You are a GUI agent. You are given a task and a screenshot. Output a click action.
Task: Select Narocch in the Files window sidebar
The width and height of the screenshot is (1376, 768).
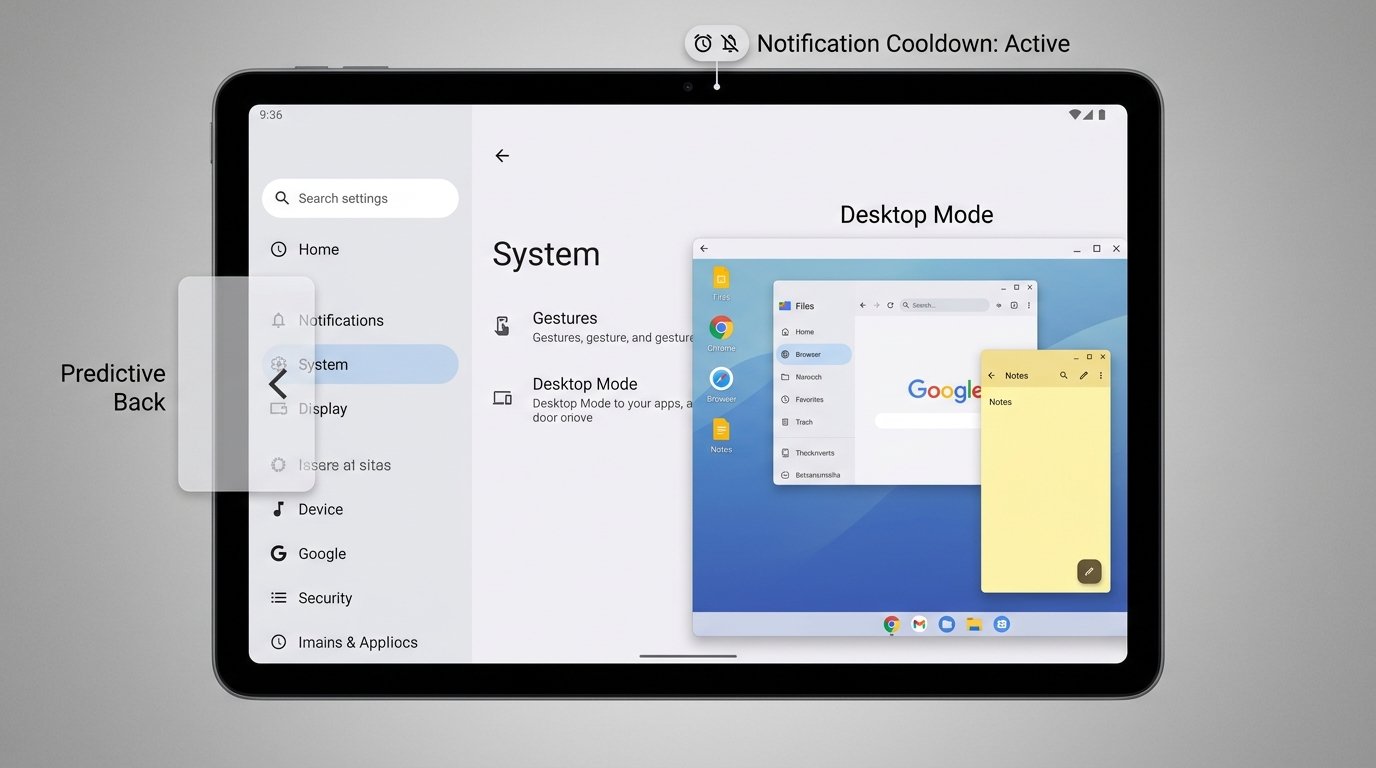click(x=814, y=377)
